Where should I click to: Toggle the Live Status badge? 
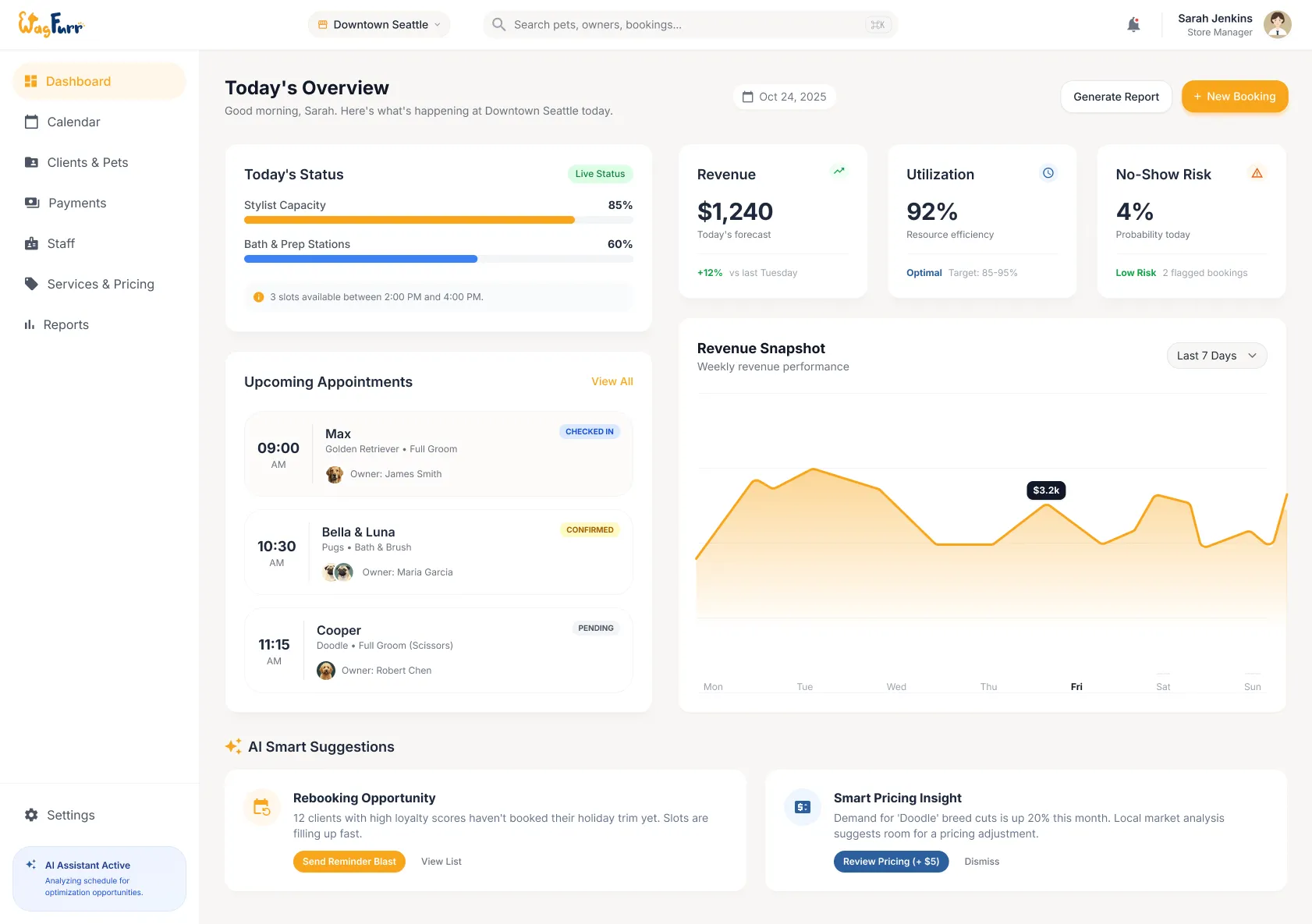(x=599, y=174)
